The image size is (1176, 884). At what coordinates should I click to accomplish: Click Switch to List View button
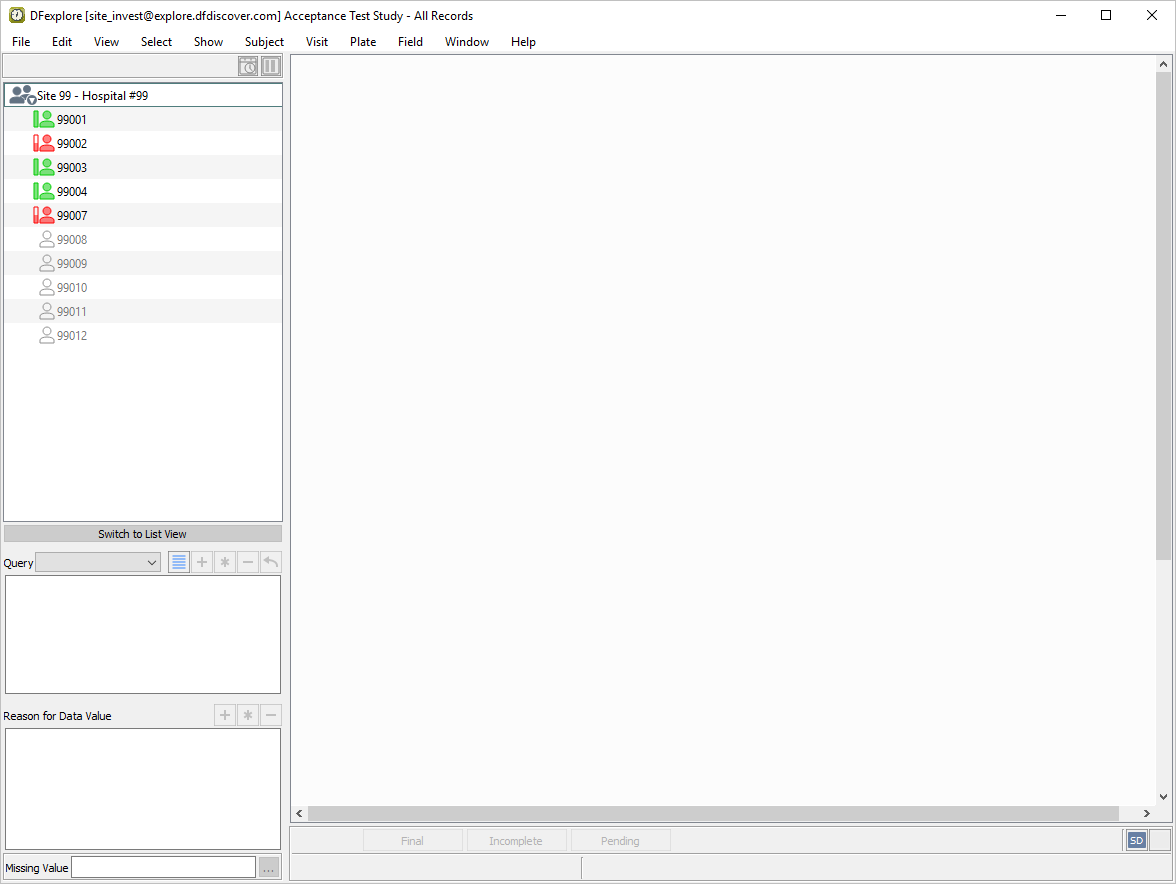point(142,534)
